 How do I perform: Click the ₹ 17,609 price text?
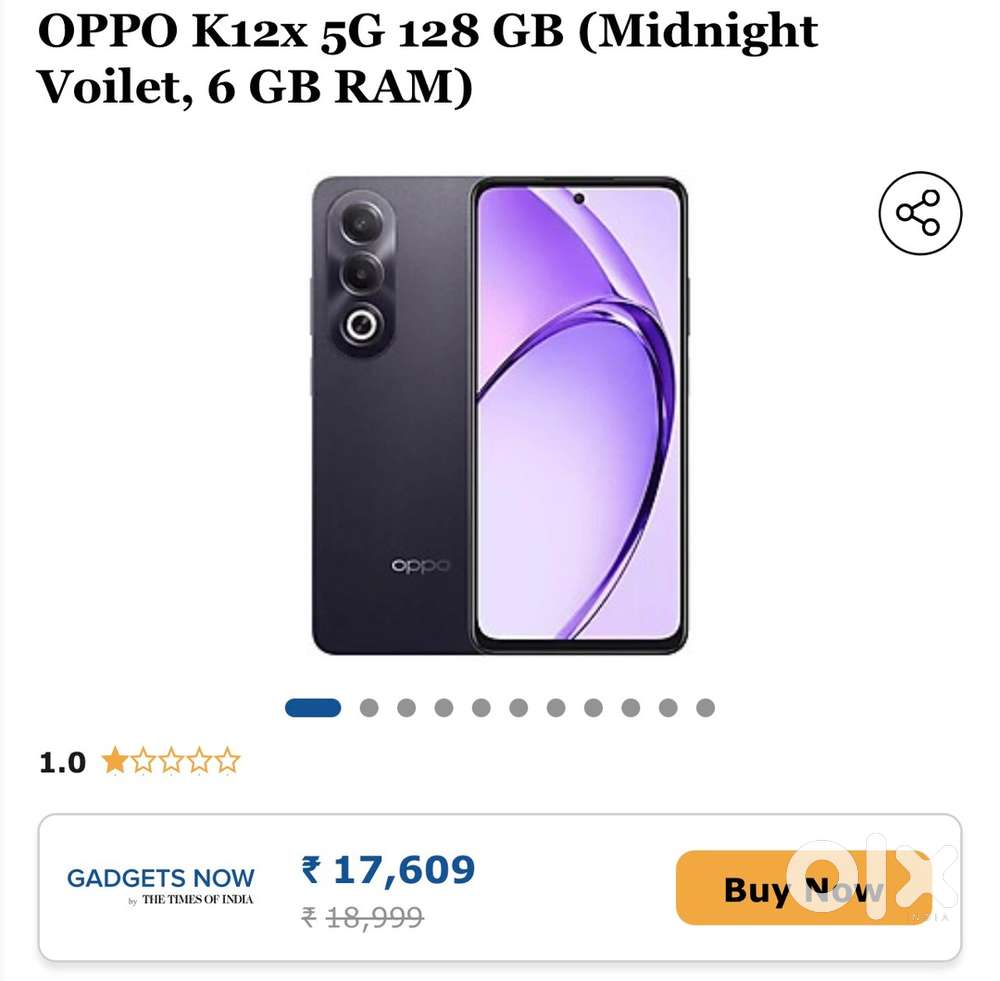tap(388, 870)
